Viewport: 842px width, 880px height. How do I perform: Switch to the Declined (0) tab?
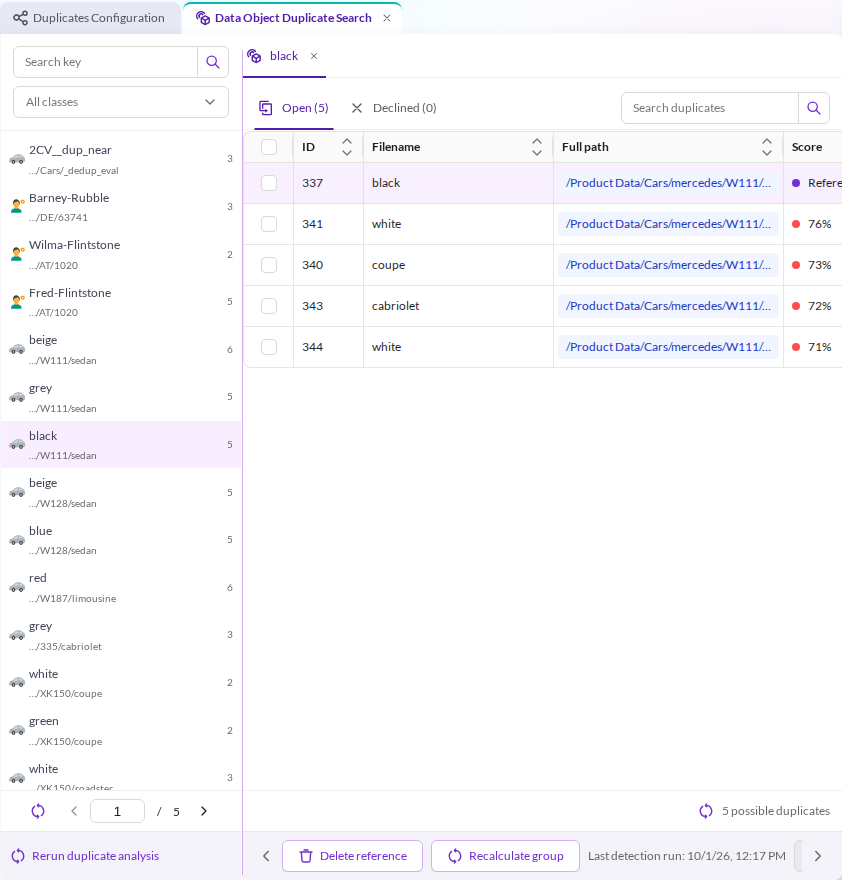click(393, 108)
